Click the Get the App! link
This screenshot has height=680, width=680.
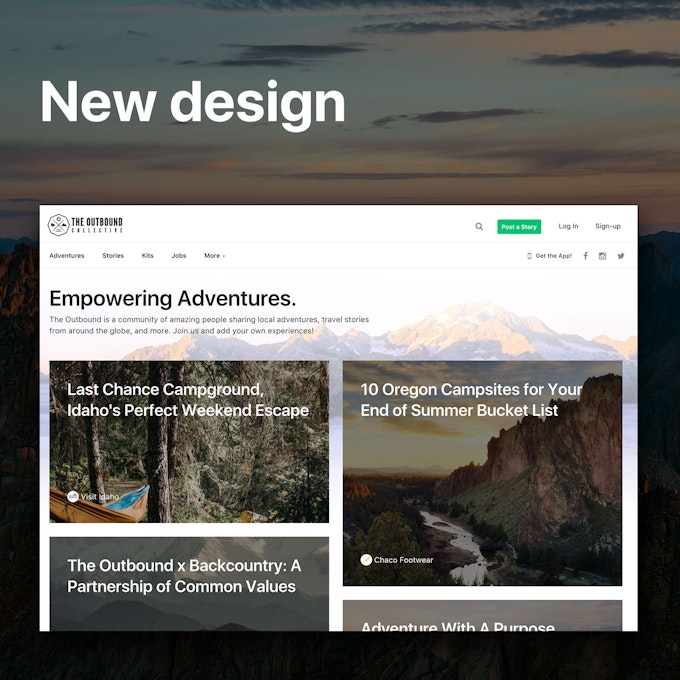(x=553, y=256)
